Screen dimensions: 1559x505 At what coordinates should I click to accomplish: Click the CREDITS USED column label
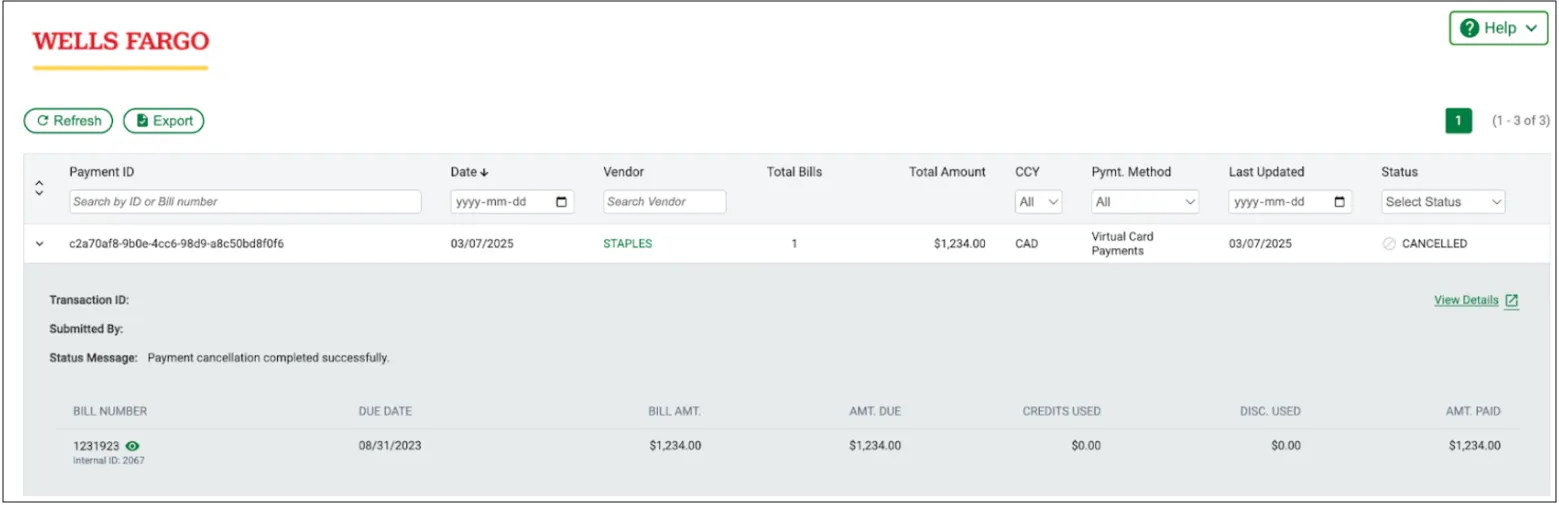click(x=1061, y=411)
